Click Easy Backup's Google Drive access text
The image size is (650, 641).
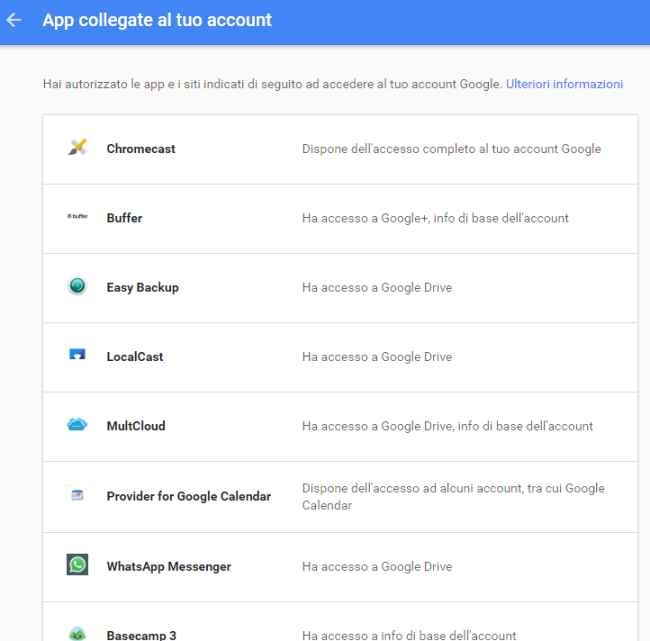click(x=377, y=287)
